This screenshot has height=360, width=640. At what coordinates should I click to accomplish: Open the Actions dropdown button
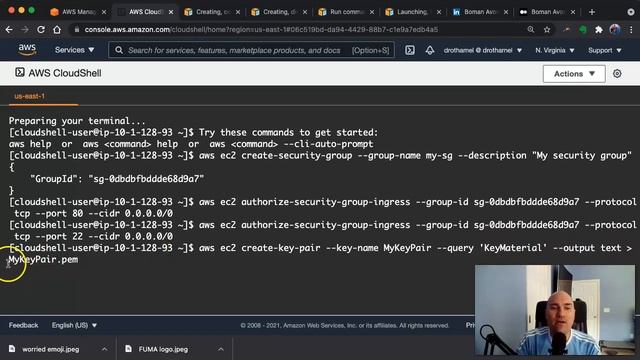click(x=574, y=74)
